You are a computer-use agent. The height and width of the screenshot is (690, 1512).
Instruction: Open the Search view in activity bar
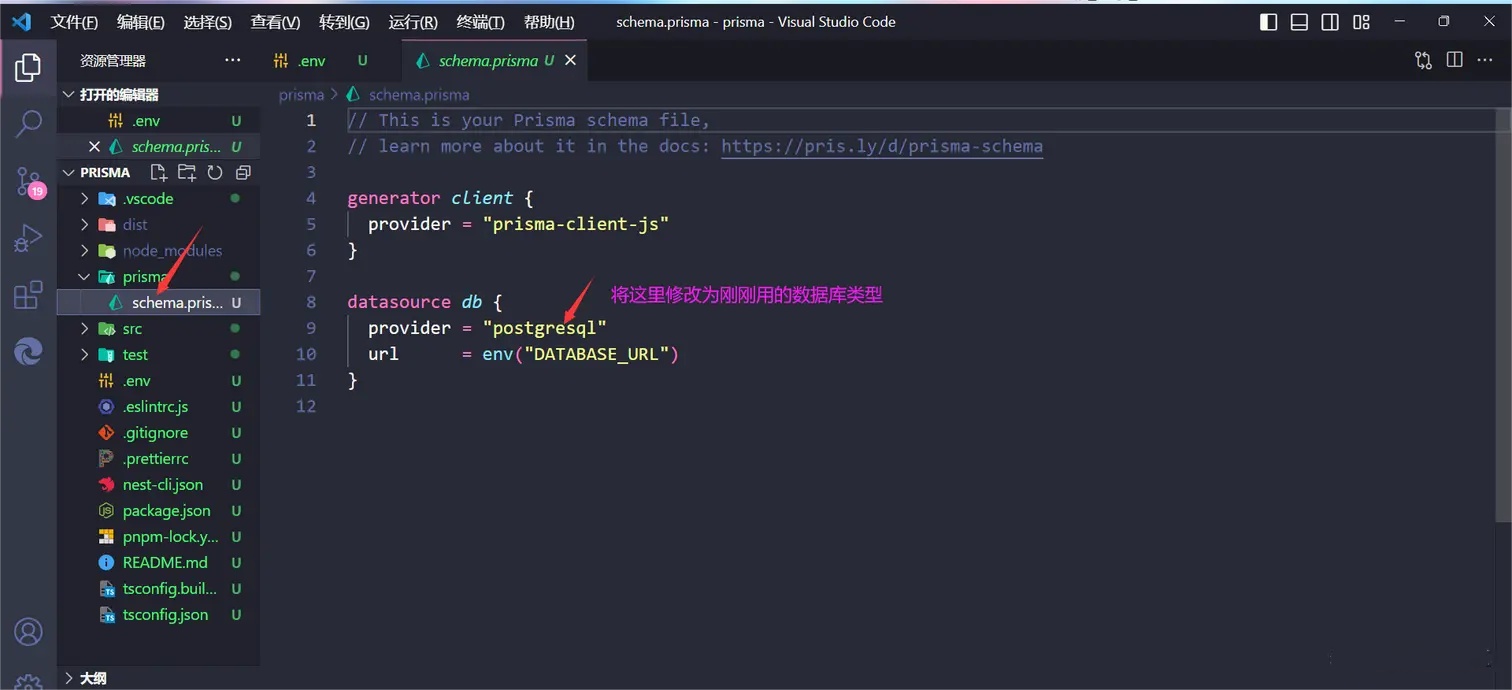(x=28, y=124)
